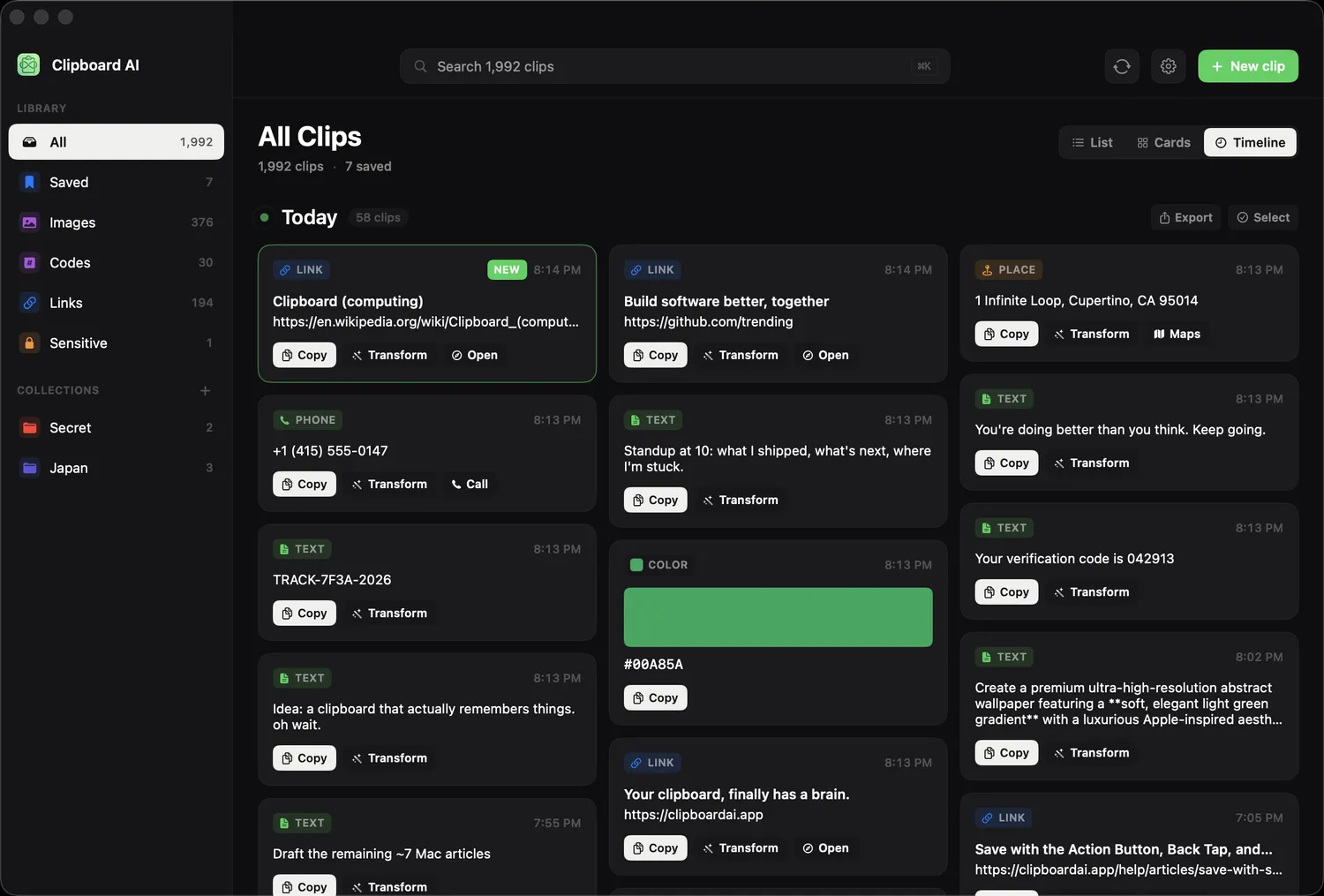Click the Sensitive lock icon in sidebar

(29, 343)
